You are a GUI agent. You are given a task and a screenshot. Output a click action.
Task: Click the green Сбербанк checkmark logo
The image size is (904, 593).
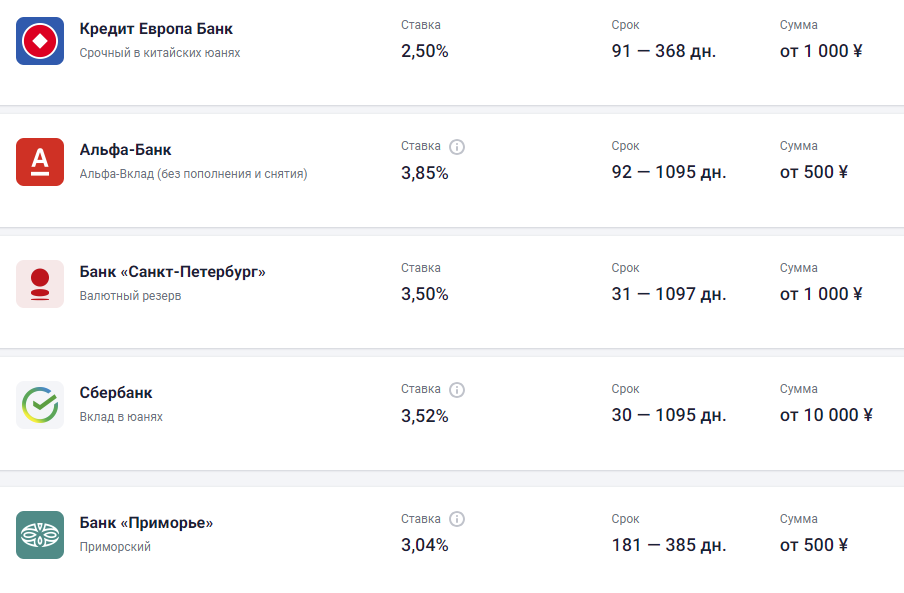click(x=40, y=405)
